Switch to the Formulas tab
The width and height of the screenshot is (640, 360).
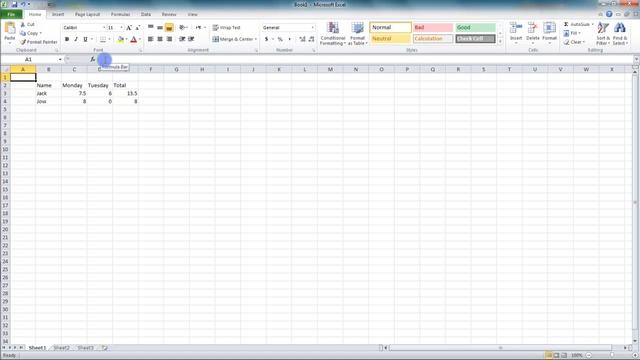point(120,14)
